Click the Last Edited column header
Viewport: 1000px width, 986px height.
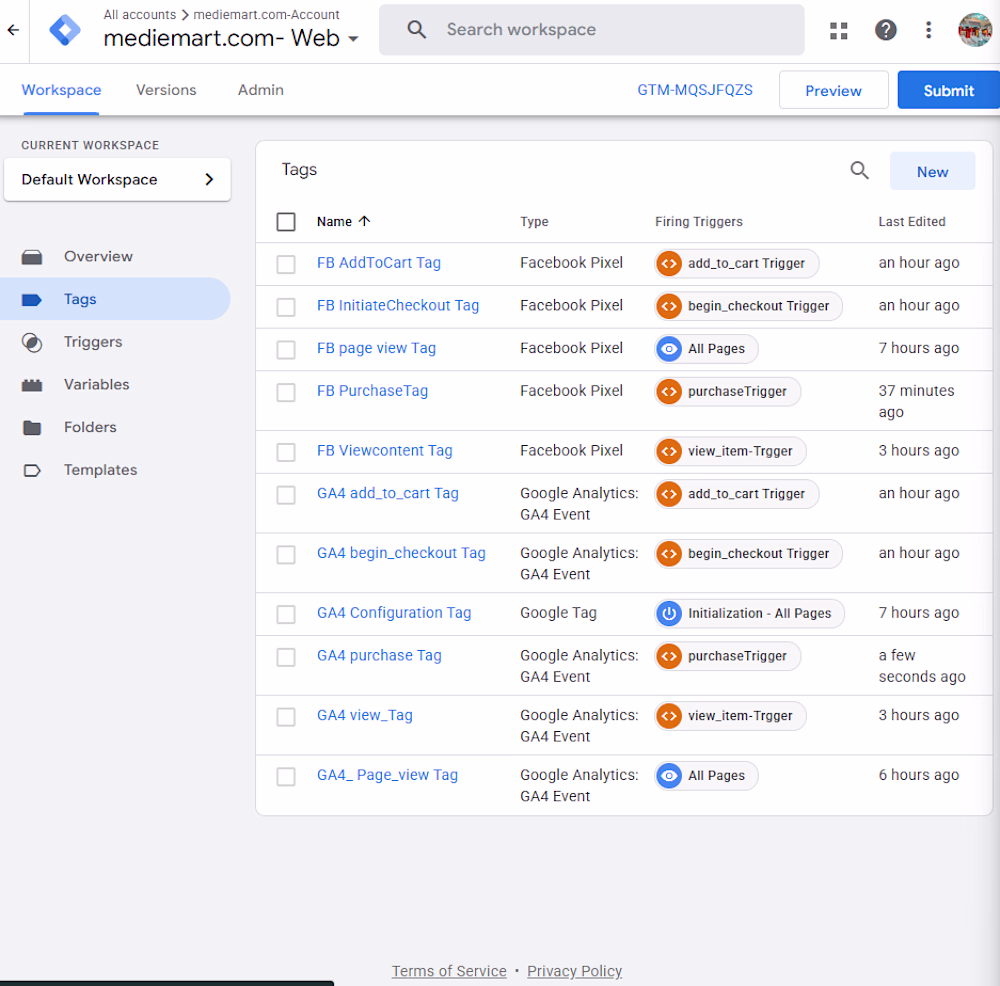click(x=912, y=222)
